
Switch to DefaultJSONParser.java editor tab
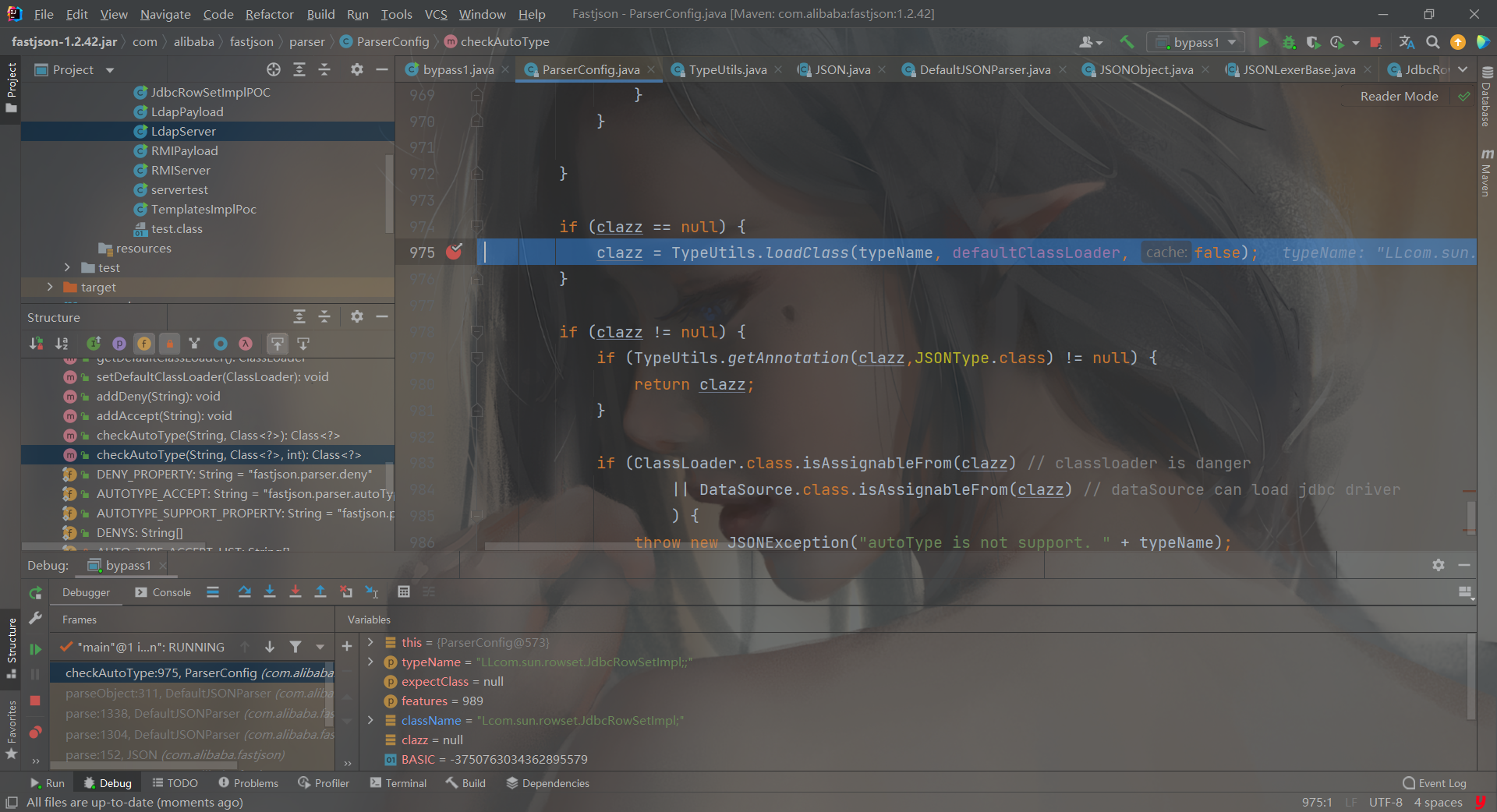985,69
